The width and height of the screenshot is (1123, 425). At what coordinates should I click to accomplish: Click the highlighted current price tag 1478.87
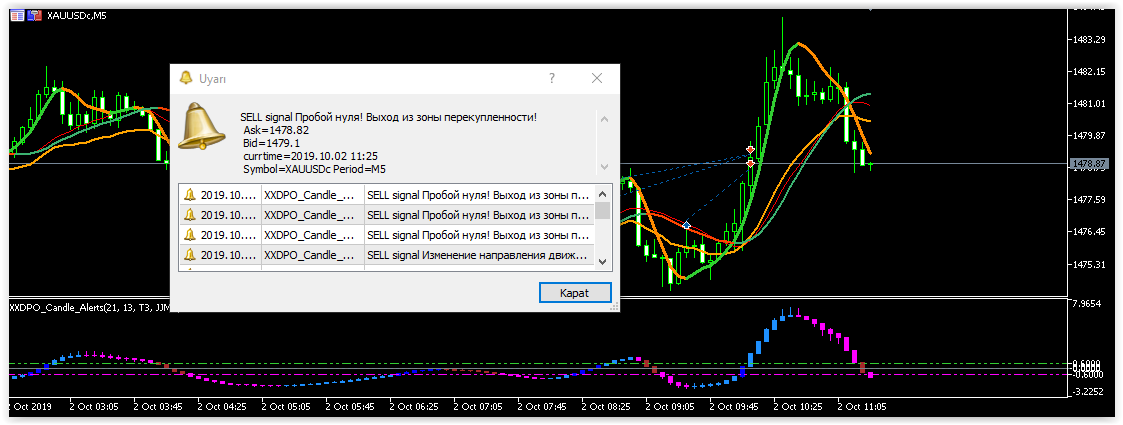pyautogui.click(x=1089, y=164)
